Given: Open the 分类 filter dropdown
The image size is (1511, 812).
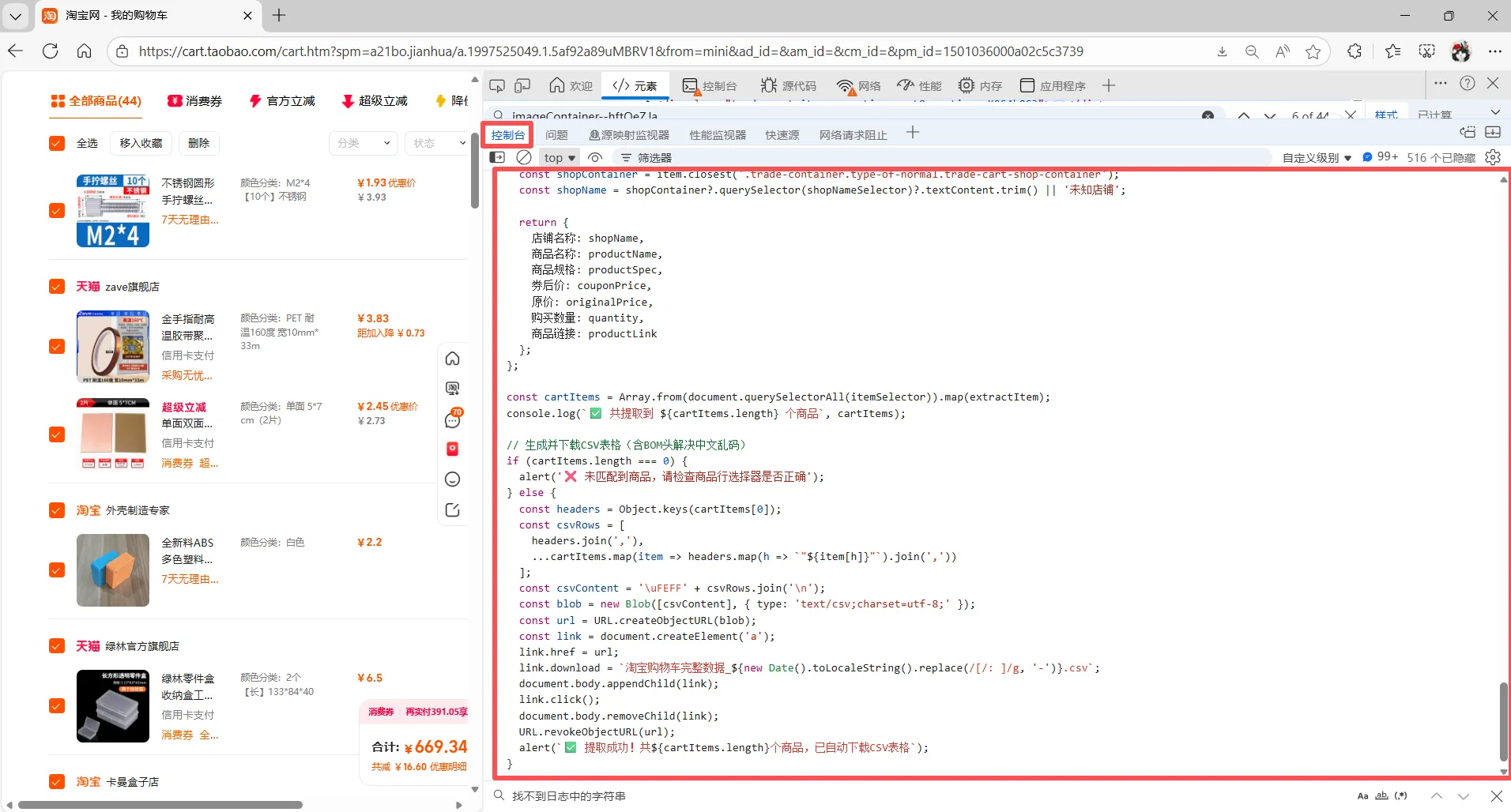Looking at the screenshot, I should 364,143.
